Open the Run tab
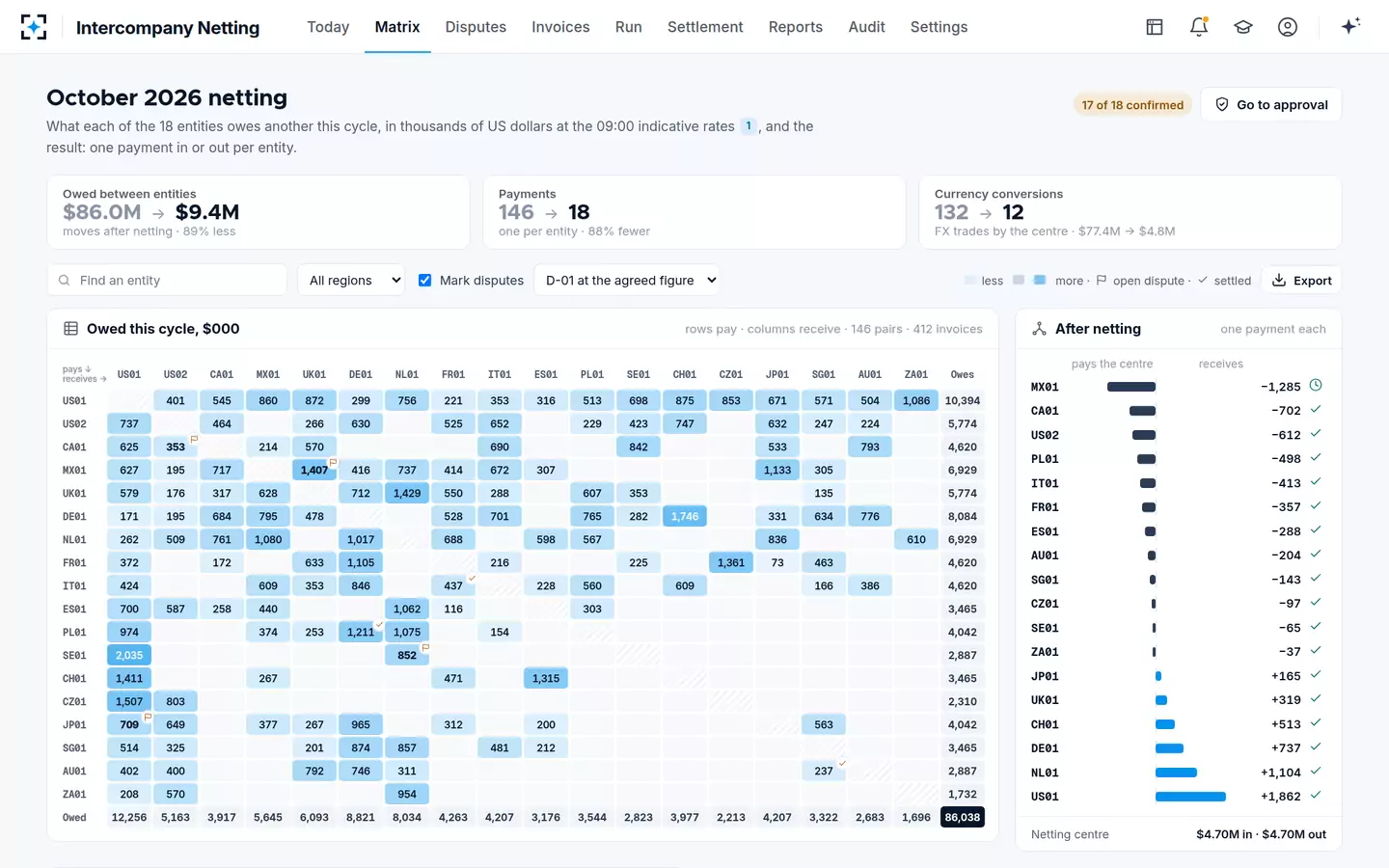 [x=629, y=27]
